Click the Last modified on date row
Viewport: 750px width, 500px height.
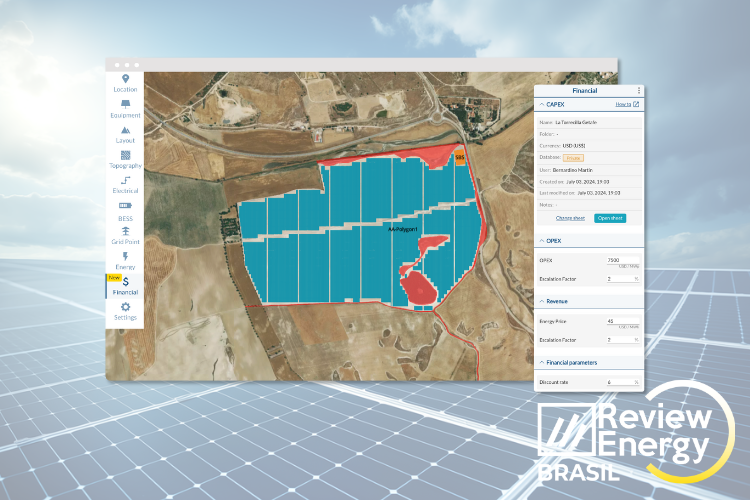pos(588,193)
